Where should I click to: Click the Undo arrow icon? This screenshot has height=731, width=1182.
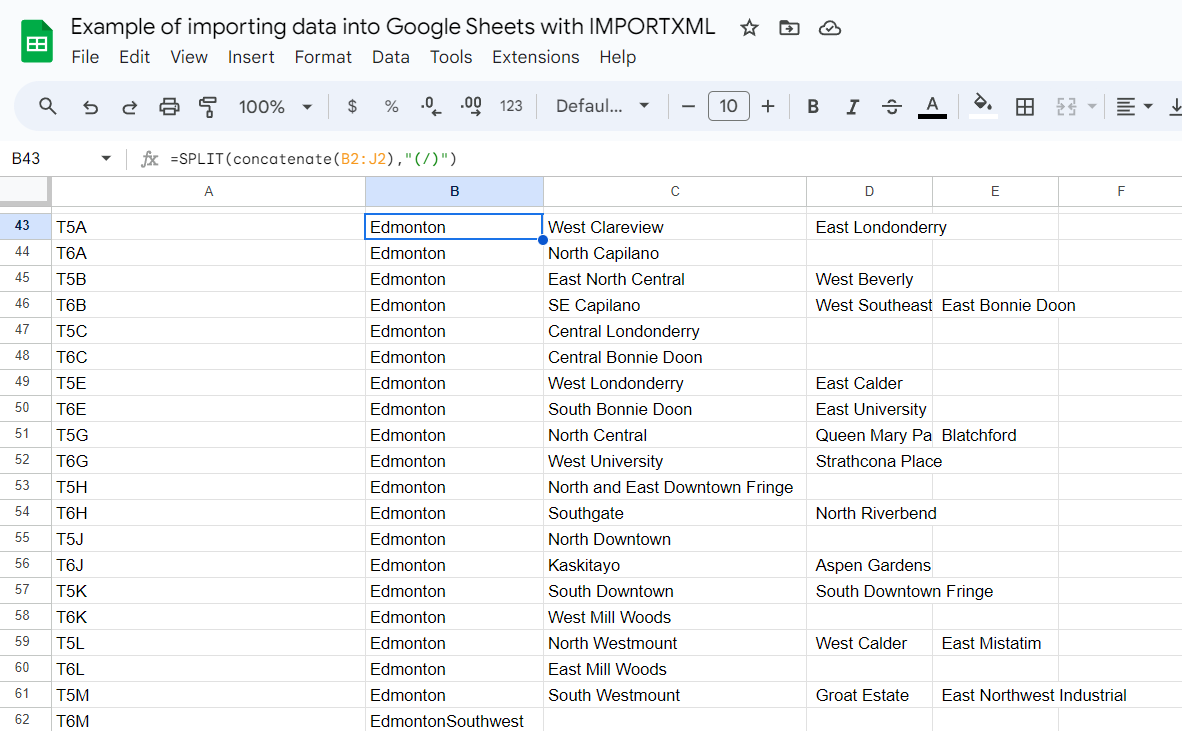tap(90, 107)
